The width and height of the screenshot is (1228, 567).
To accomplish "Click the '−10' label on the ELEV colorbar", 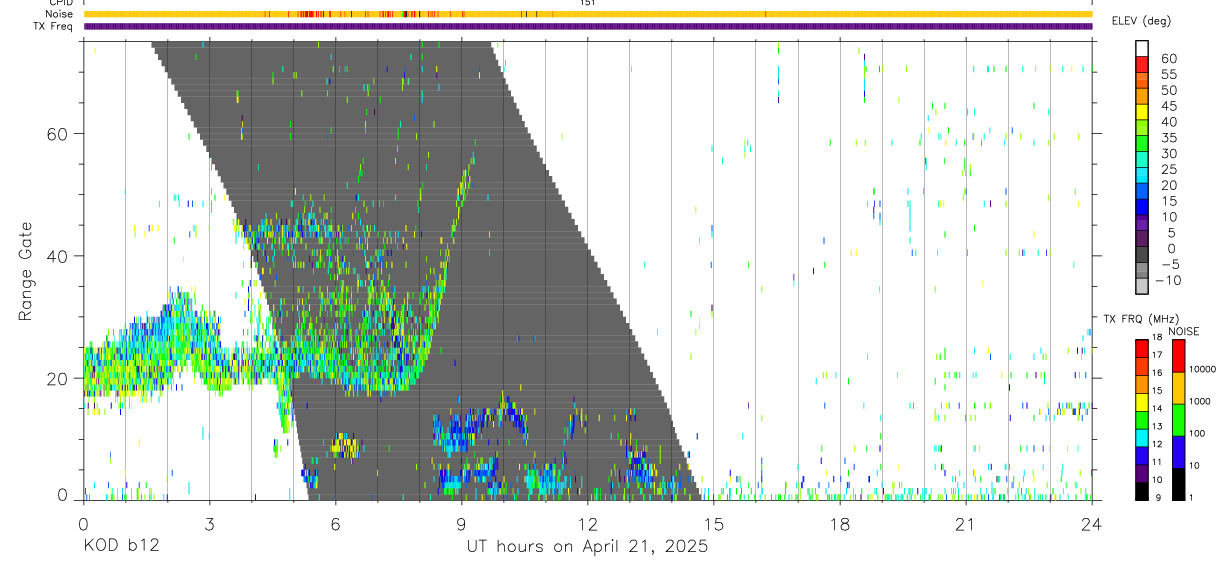I will pyautogui.click(x=1168, y=280).
